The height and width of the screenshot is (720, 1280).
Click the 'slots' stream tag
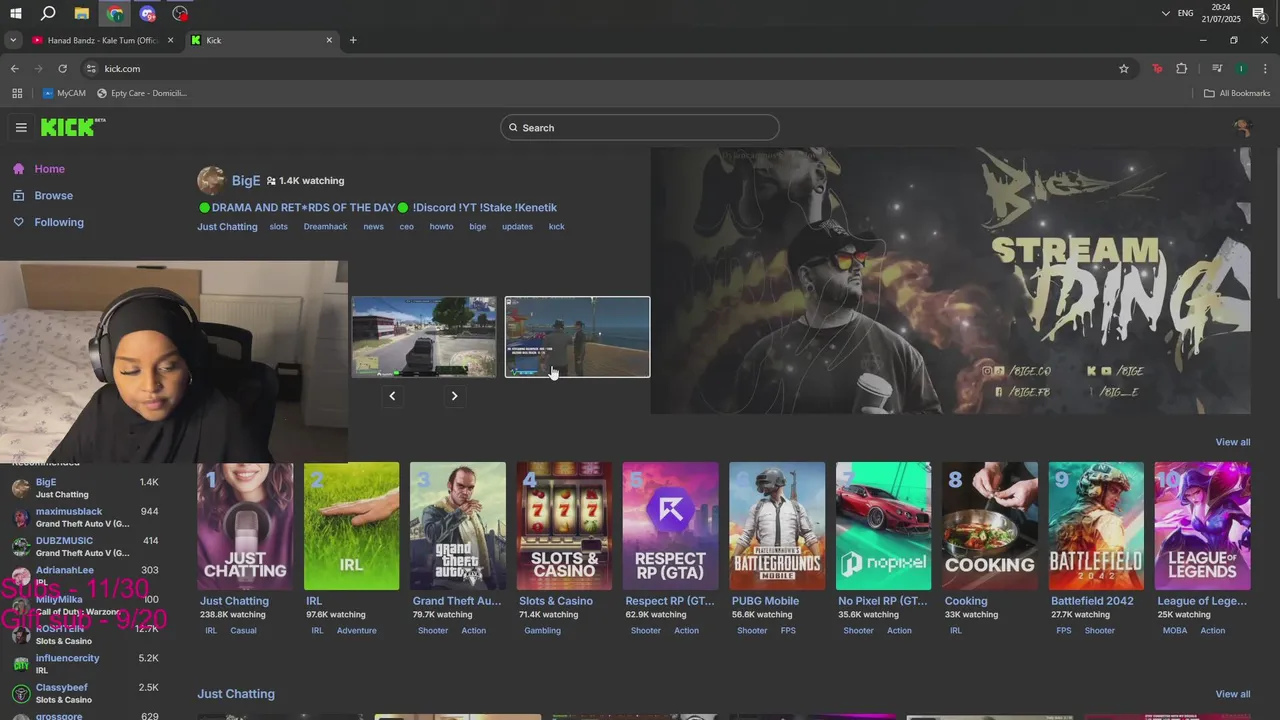click(x=279, y=227)
